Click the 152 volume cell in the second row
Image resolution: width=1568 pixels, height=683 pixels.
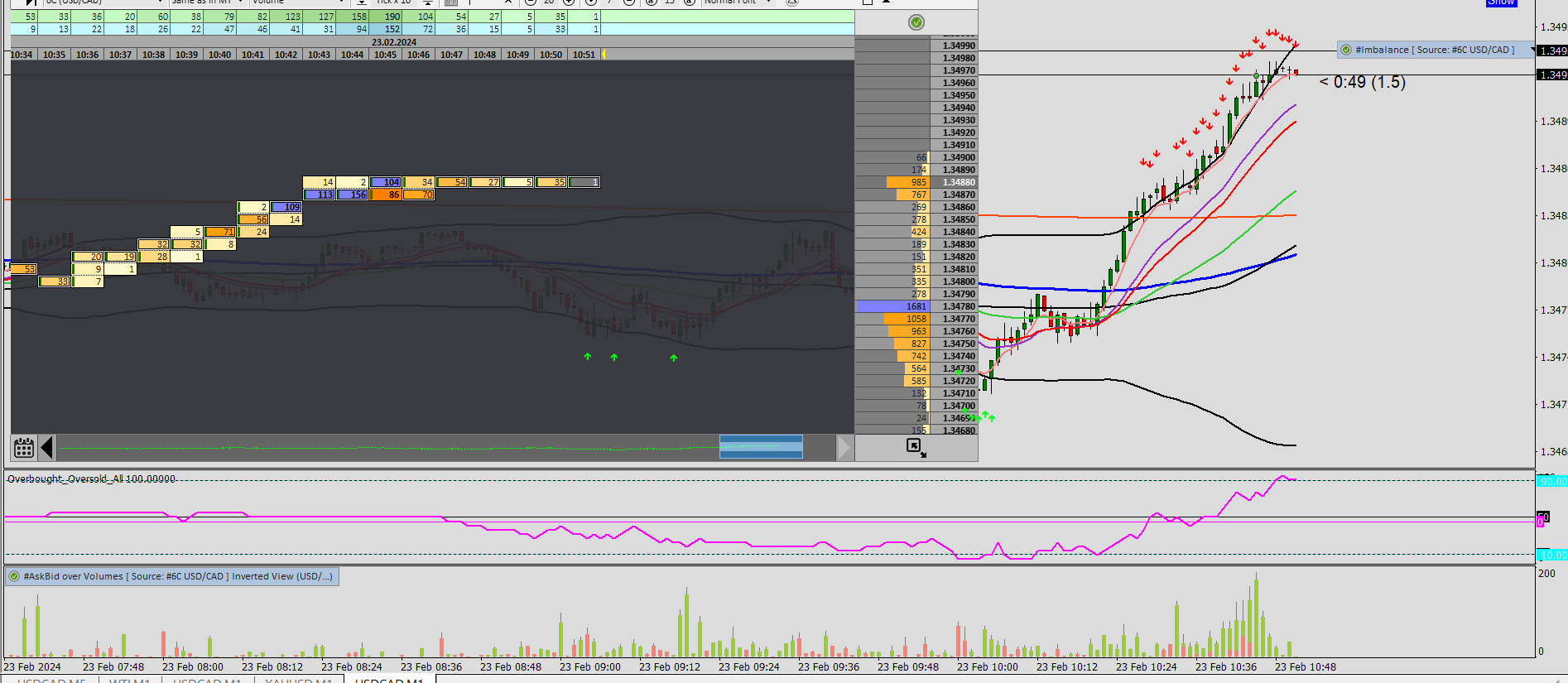pyautogui.click(x=385, y=29)
